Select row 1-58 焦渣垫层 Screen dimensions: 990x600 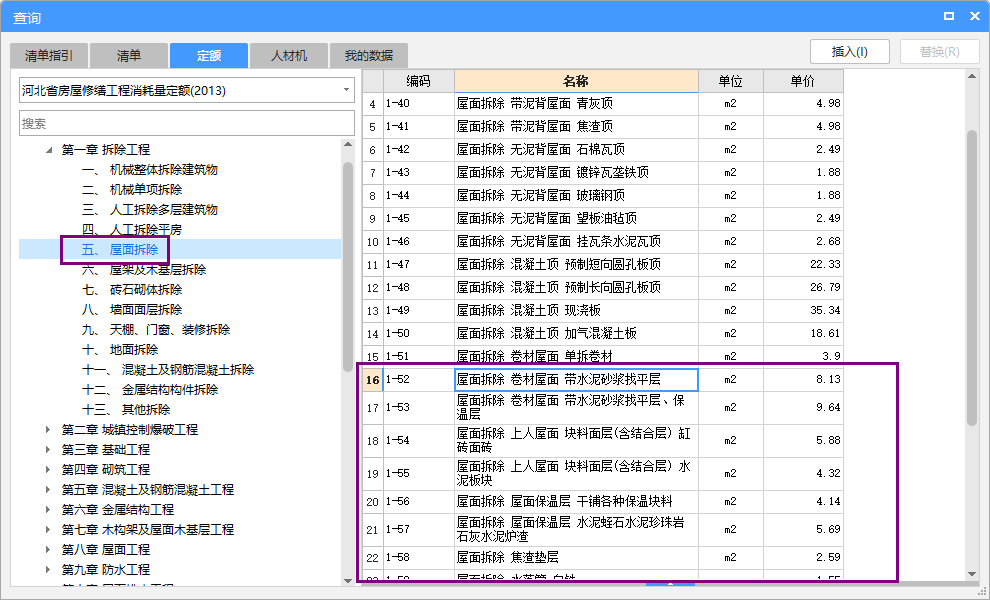(603, 558)
